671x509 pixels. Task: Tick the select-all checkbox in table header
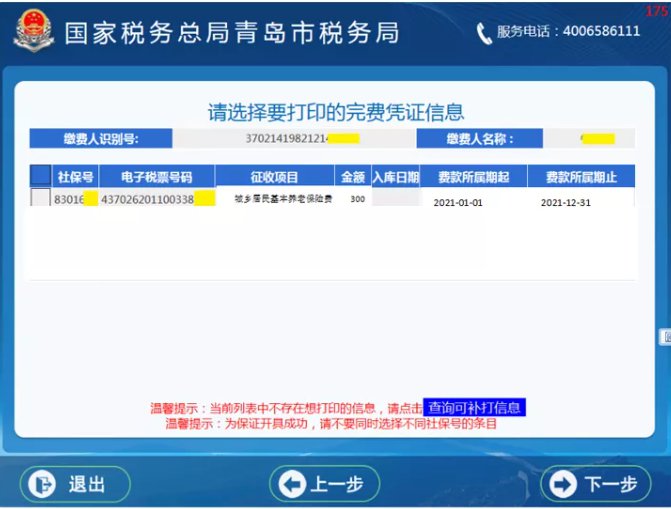pos(41,176)
